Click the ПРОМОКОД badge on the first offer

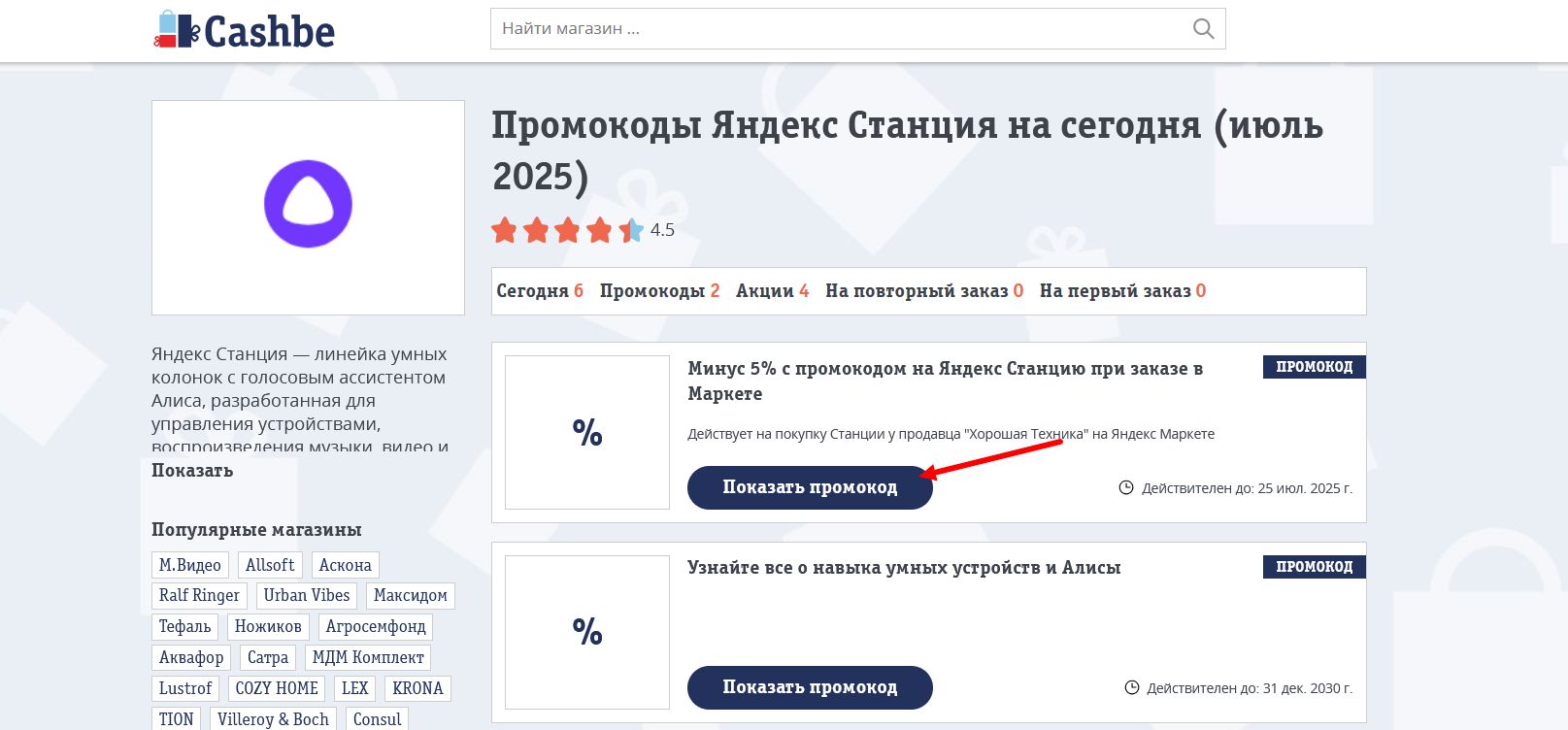click(x=1315, y=367)
